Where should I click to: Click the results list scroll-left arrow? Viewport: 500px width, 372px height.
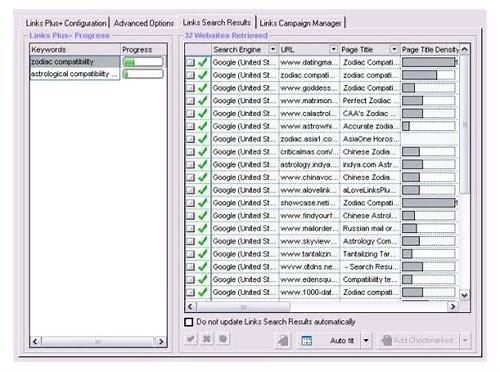coord(190,306)
